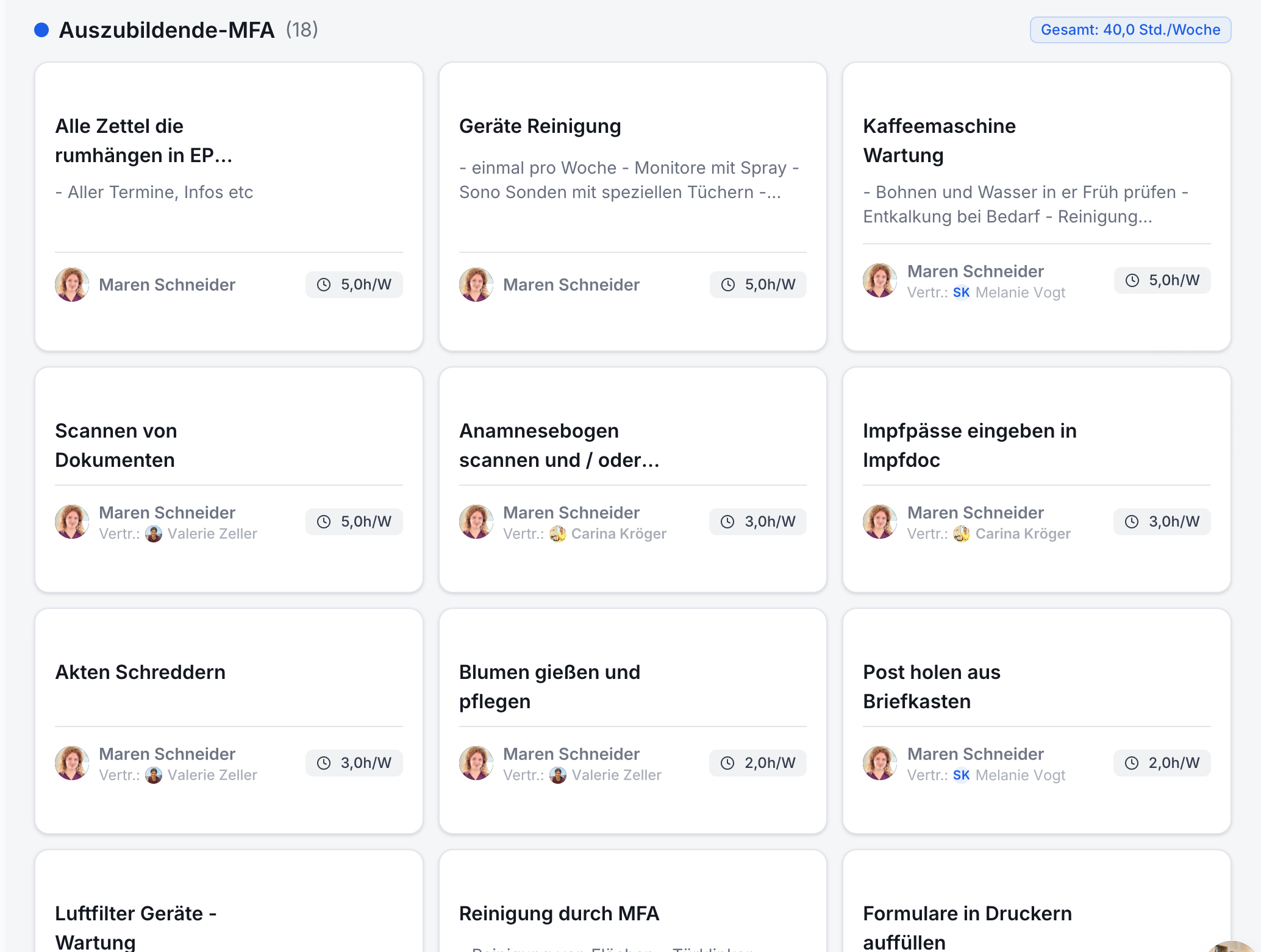
Task: Click the blue dot beside Auszubildende-MFA
Action: [41, 30]
